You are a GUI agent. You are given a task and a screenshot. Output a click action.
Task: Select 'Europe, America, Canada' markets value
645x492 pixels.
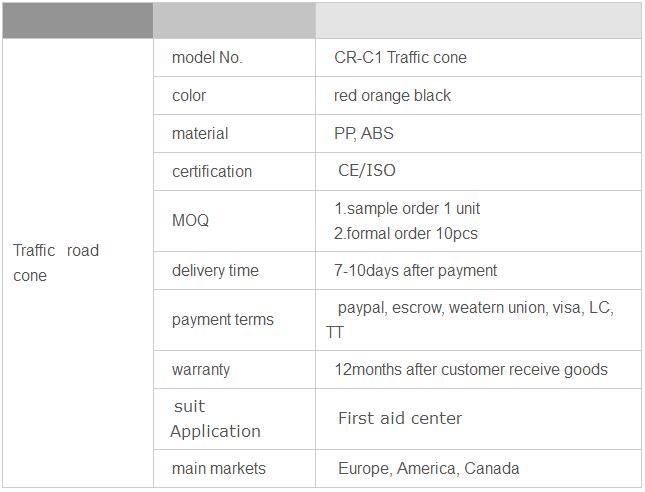tap(428, 469)
